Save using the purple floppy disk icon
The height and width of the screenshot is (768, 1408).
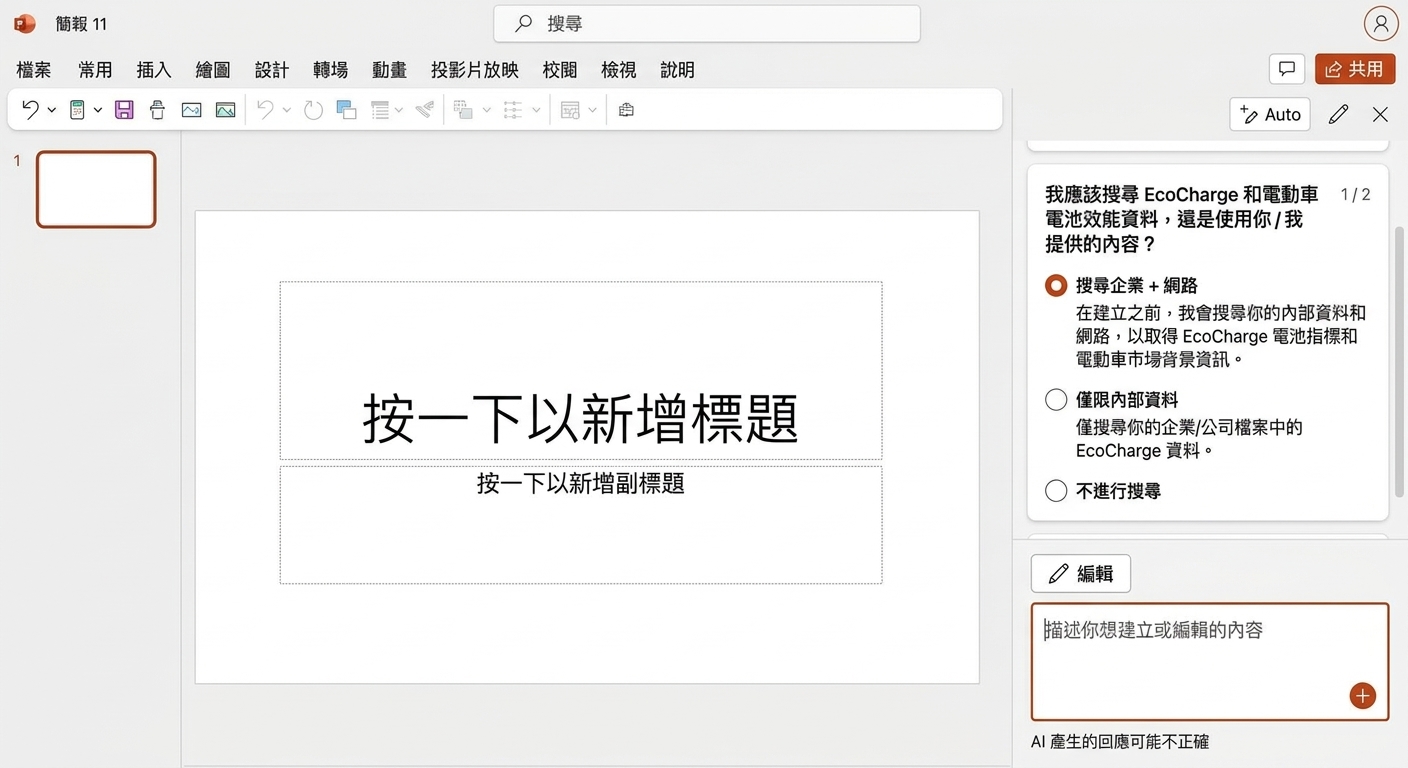[124, 110]
